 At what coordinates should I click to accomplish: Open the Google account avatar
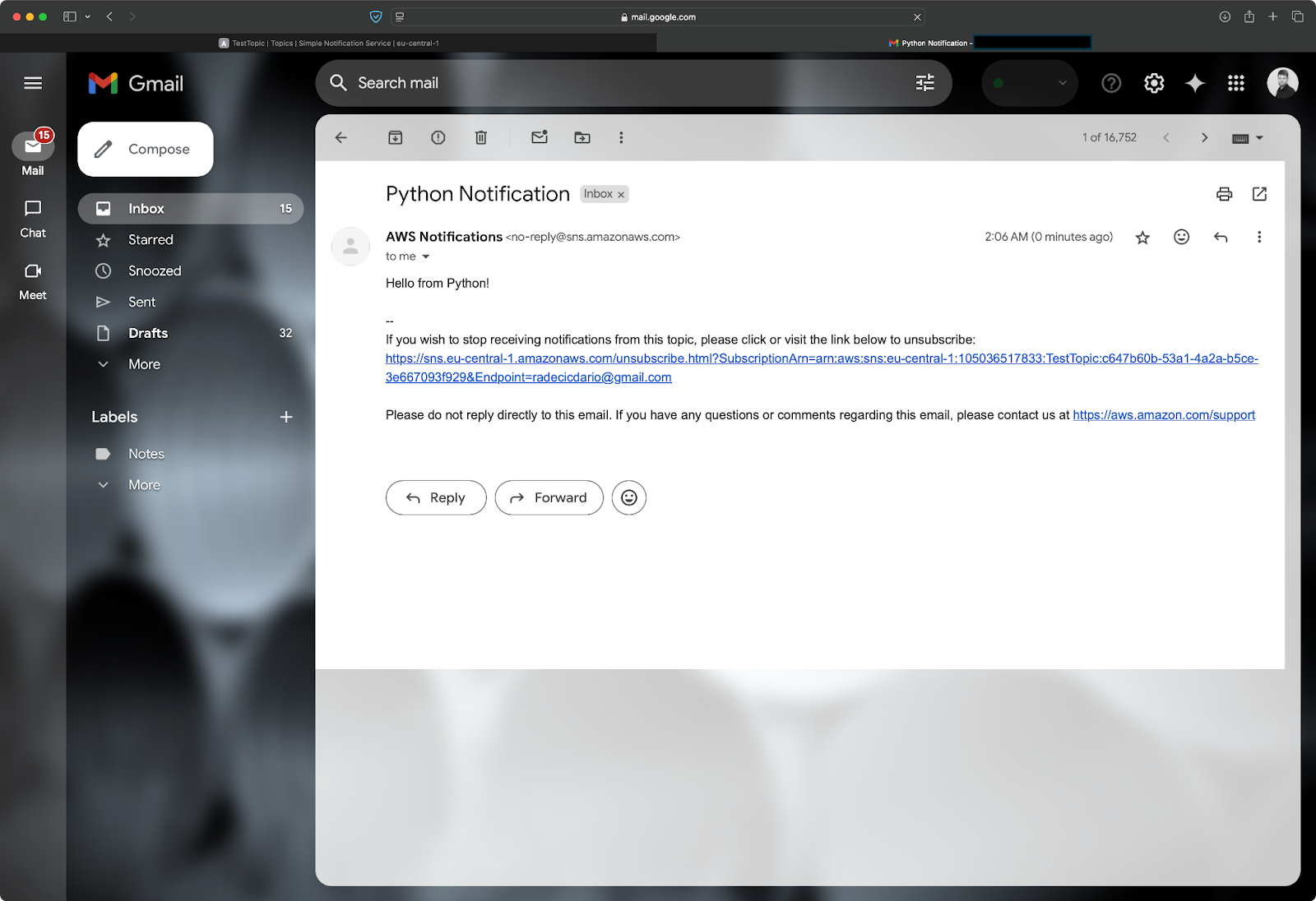(1282, 83)
